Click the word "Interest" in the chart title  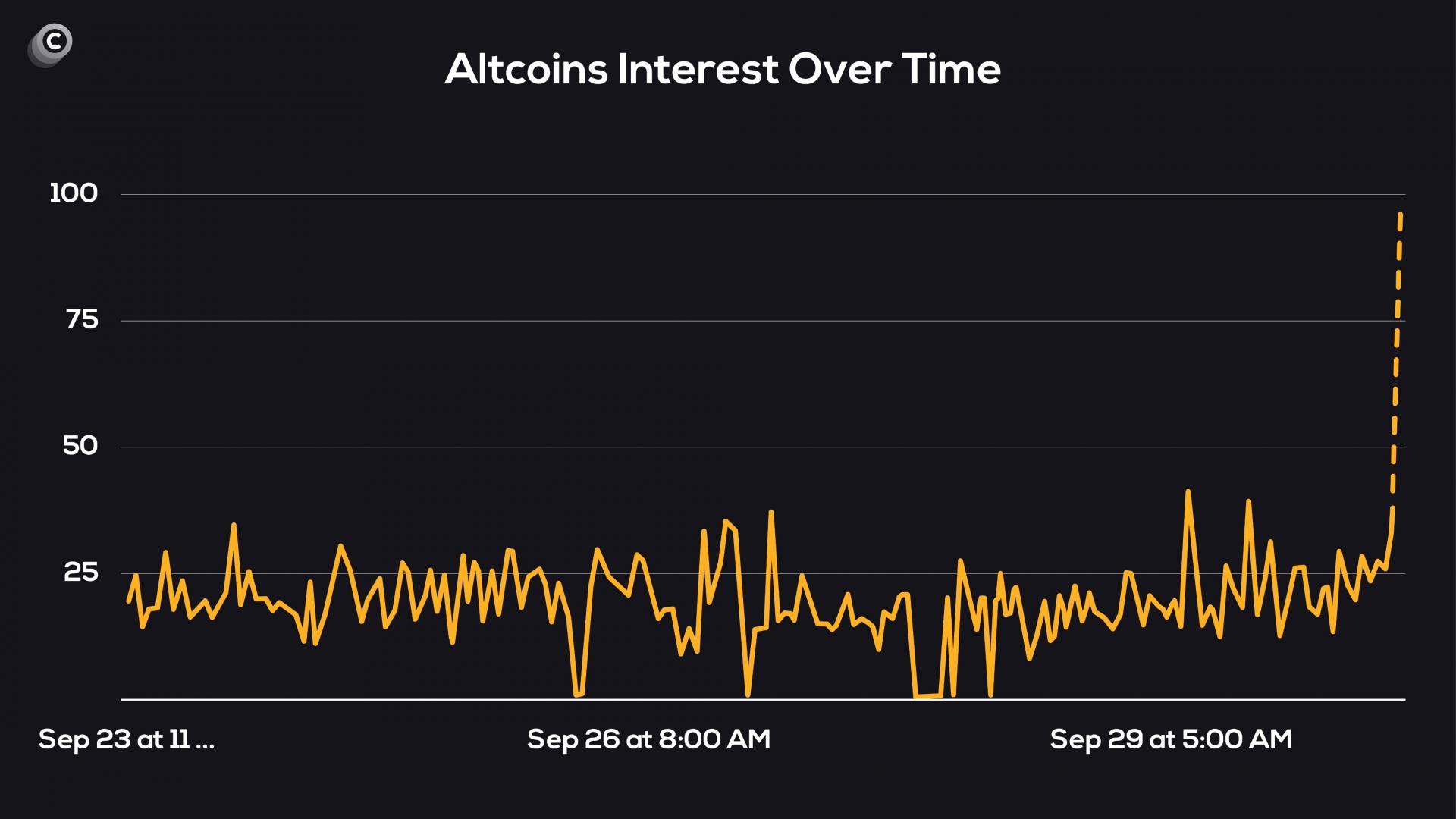(x=698, y=70)
